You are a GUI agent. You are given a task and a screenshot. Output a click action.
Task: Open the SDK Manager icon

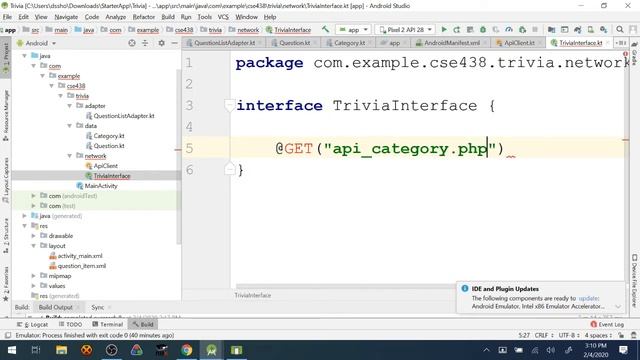point(604,29)
